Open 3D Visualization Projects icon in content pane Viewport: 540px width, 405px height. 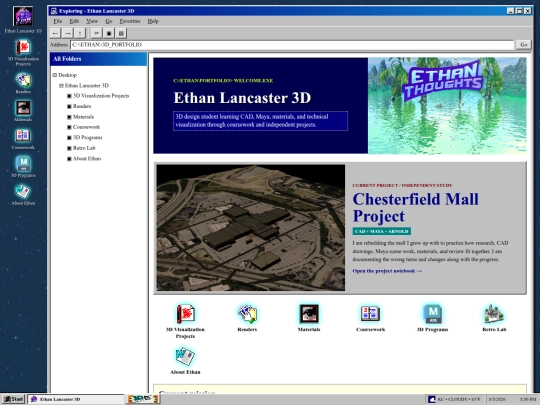point(185,321)
